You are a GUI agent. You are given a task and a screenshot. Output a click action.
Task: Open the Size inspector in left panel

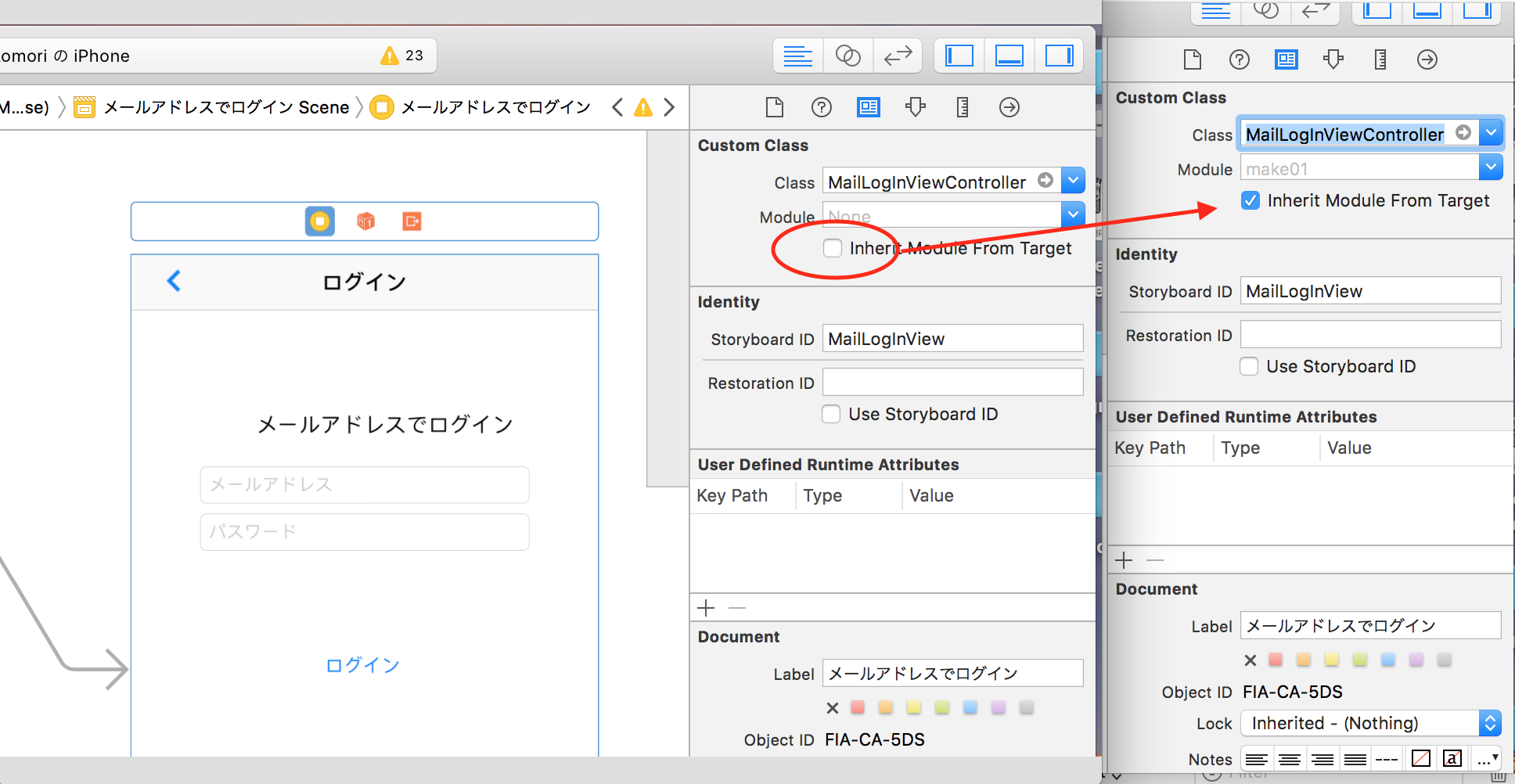963,107
